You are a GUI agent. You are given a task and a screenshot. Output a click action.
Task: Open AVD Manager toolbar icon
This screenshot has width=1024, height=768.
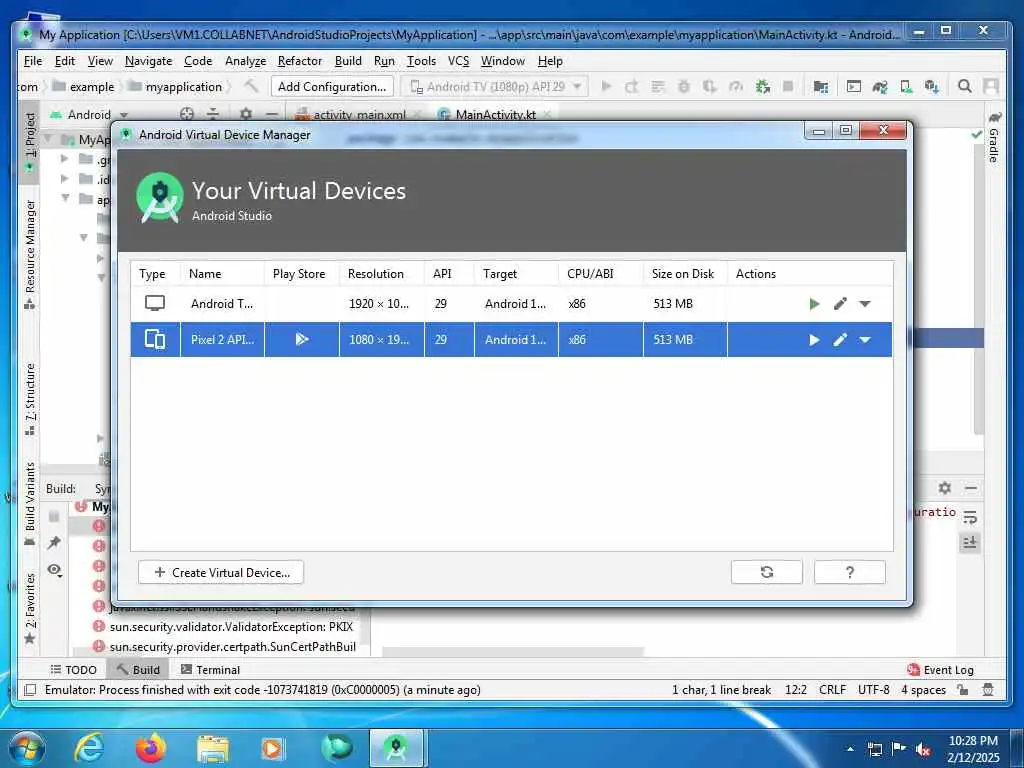click(906, 86)
